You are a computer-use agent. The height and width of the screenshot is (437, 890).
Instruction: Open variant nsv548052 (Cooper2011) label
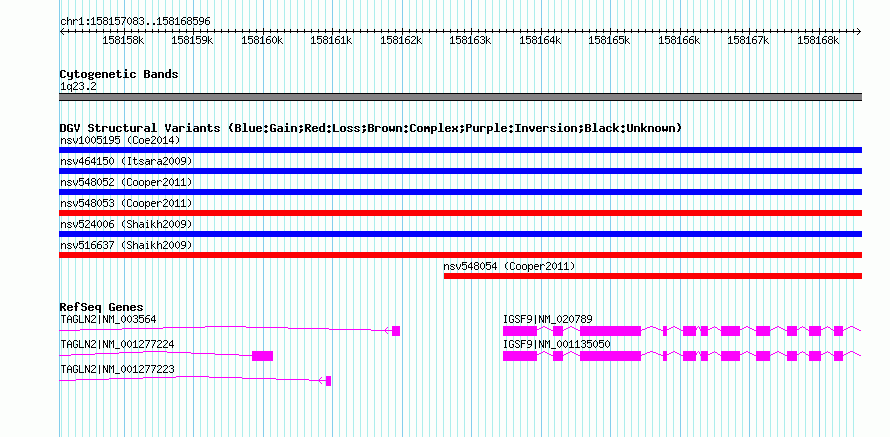126,182
